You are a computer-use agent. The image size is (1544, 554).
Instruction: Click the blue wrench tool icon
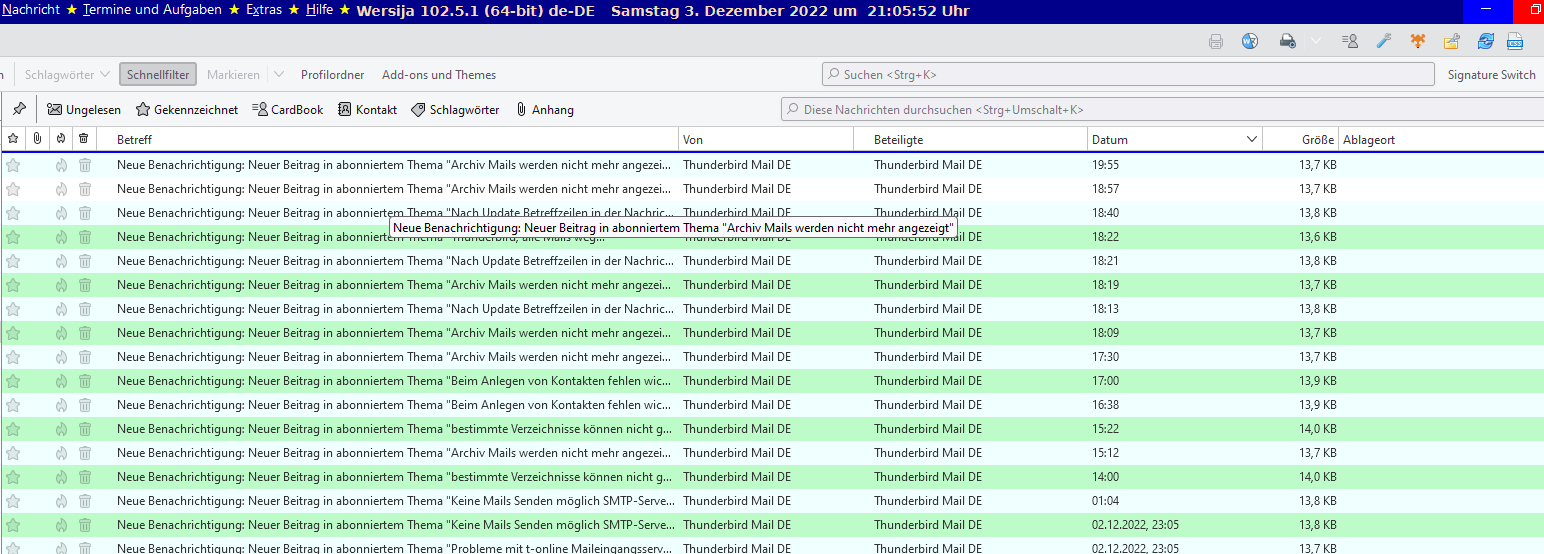[x=1384, y=41]
